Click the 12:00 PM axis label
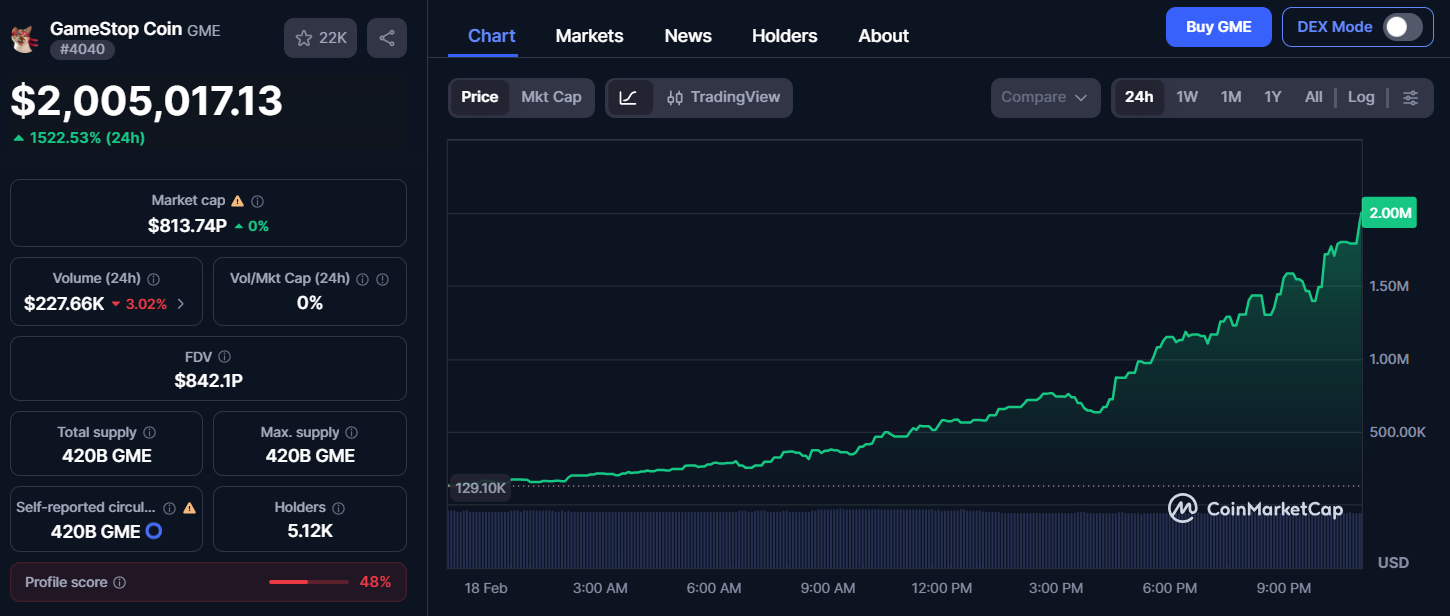1450x616 pixels. tap(941, 588)
